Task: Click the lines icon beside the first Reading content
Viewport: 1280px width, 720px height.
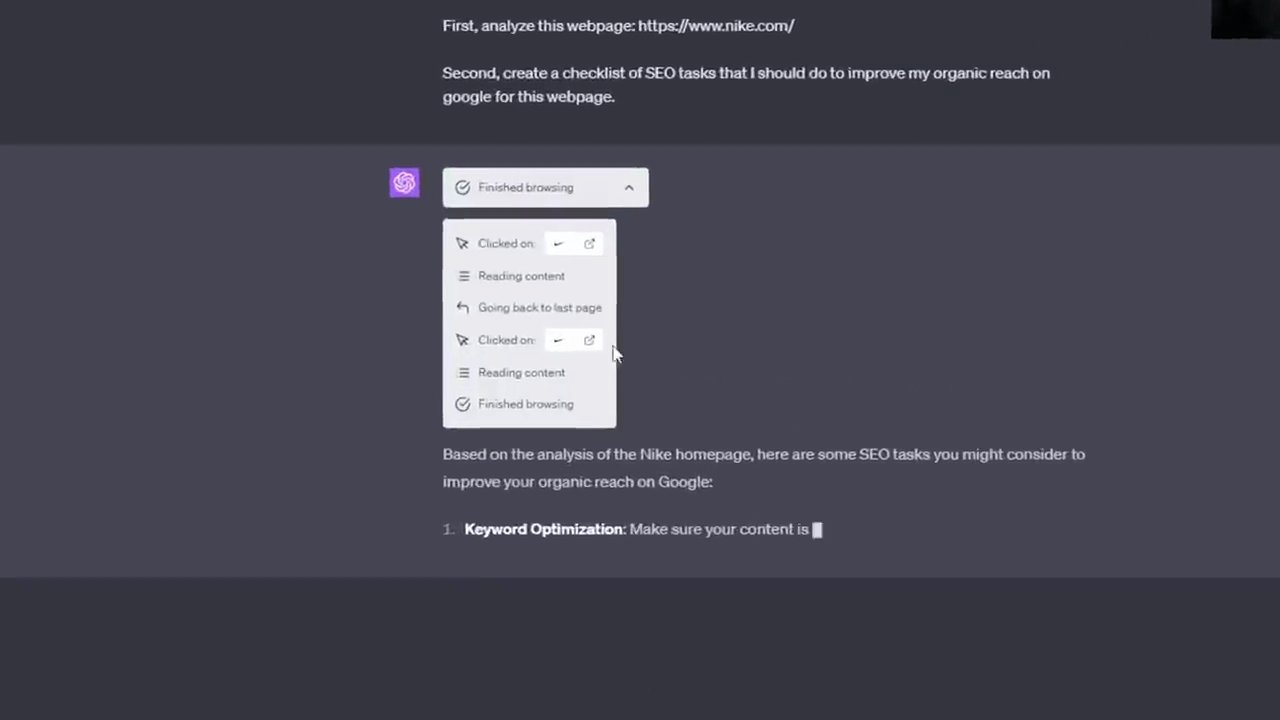Action: [x=463, y=276]
